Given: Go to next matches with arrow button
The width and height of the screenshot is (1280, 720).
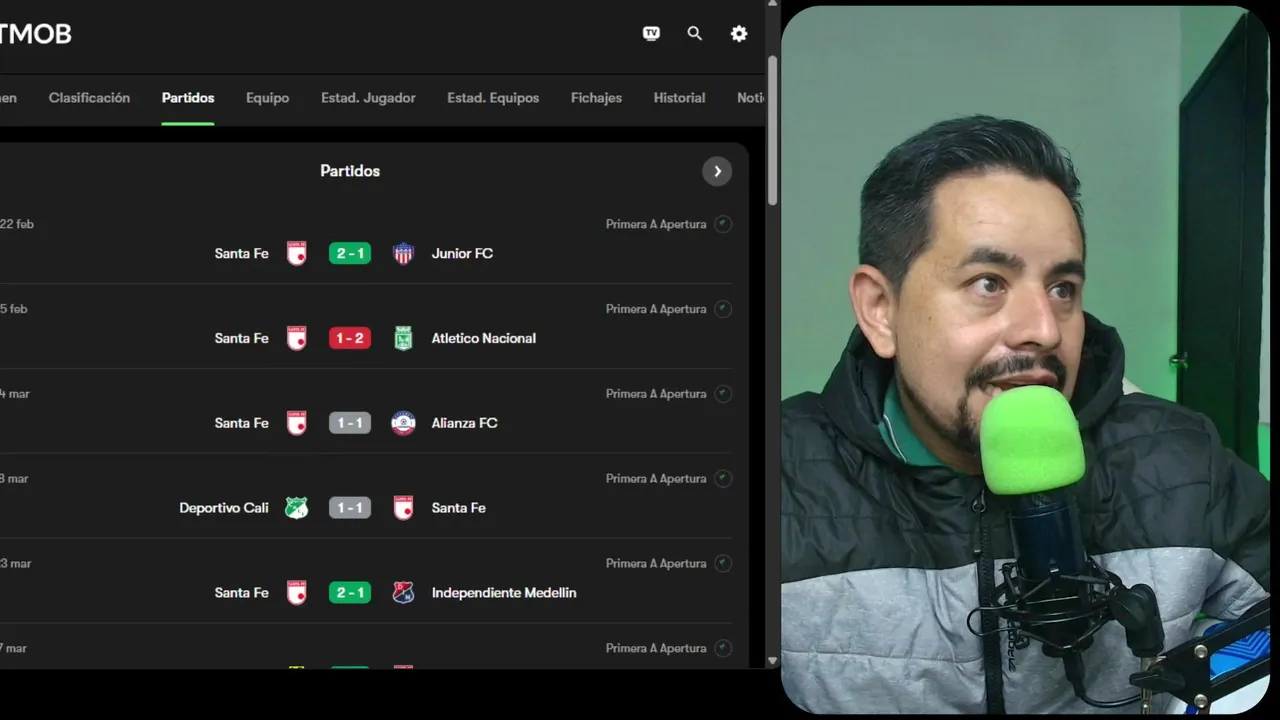Looking at the screenshot, I should [717, 172].
